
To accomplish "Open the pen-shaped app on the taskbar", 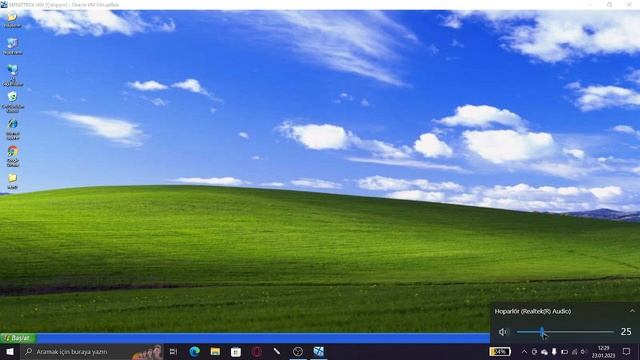I will point(277,351).
